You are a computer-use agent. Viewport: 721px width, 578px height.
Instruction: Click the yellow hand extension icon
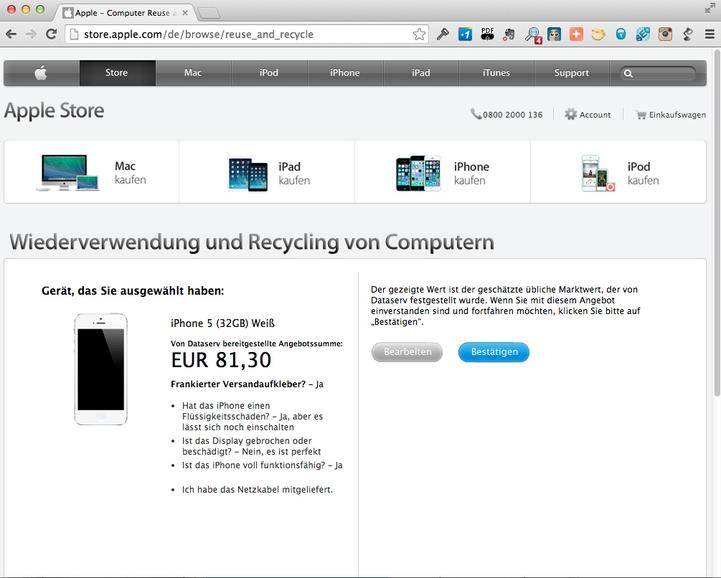pyautogui.click(x=598, y=34)
